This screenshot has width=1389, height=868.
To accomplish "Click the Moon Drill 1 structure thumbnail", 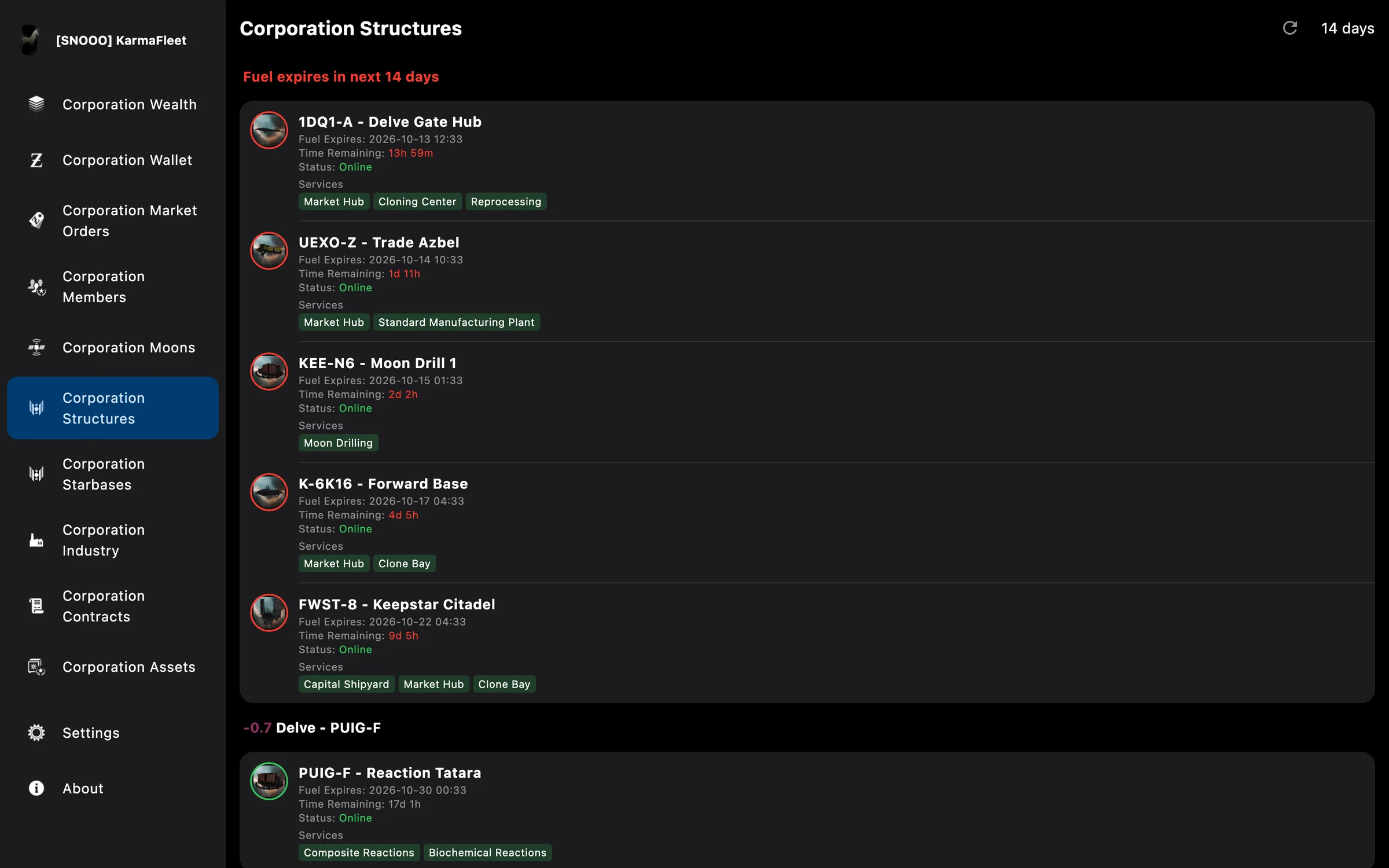I will click(269, 372).
